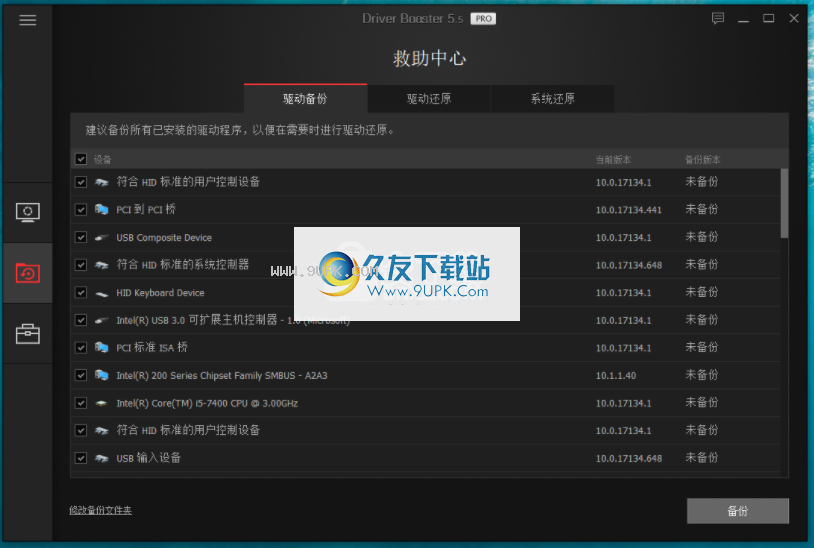Viewport: 814px width, 548px height.
Task: Click the 备份版本 column header
Action: tap(702, 159)
